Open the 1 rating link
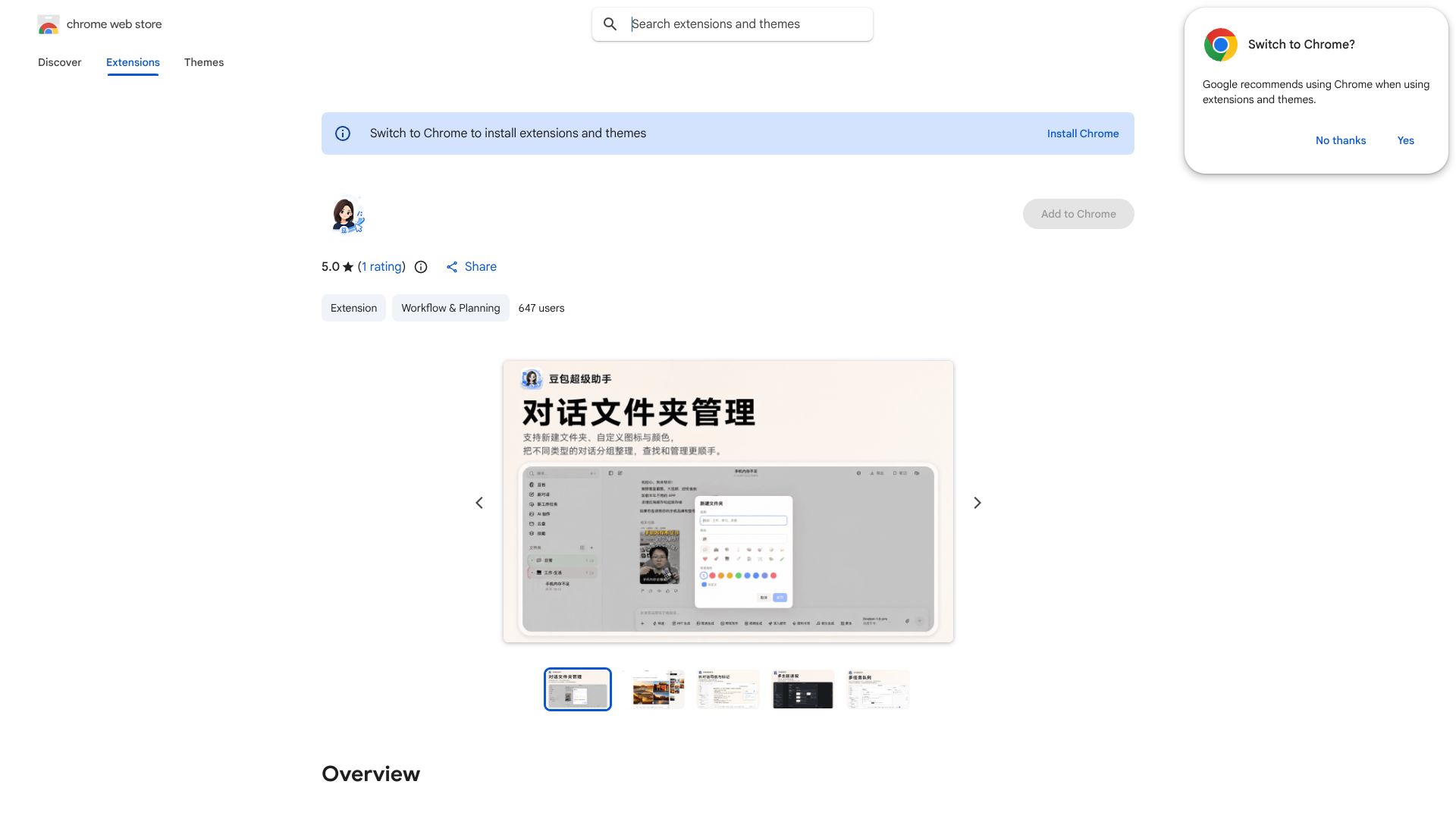Image resolution: width=1456 pixels, height=819 pixels. pos(381,267)
